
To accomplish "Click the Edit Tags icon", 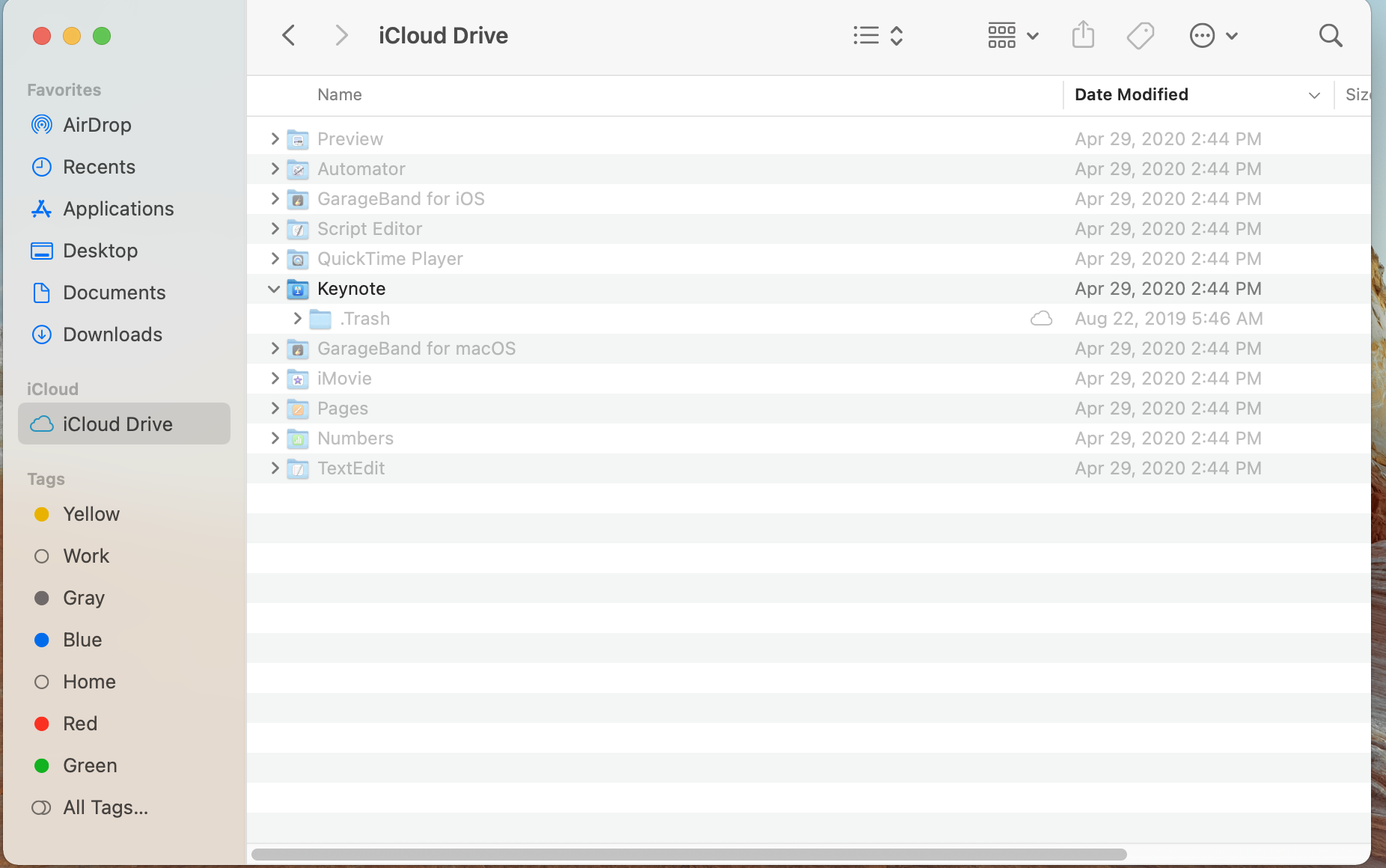I will (1141, 35).
